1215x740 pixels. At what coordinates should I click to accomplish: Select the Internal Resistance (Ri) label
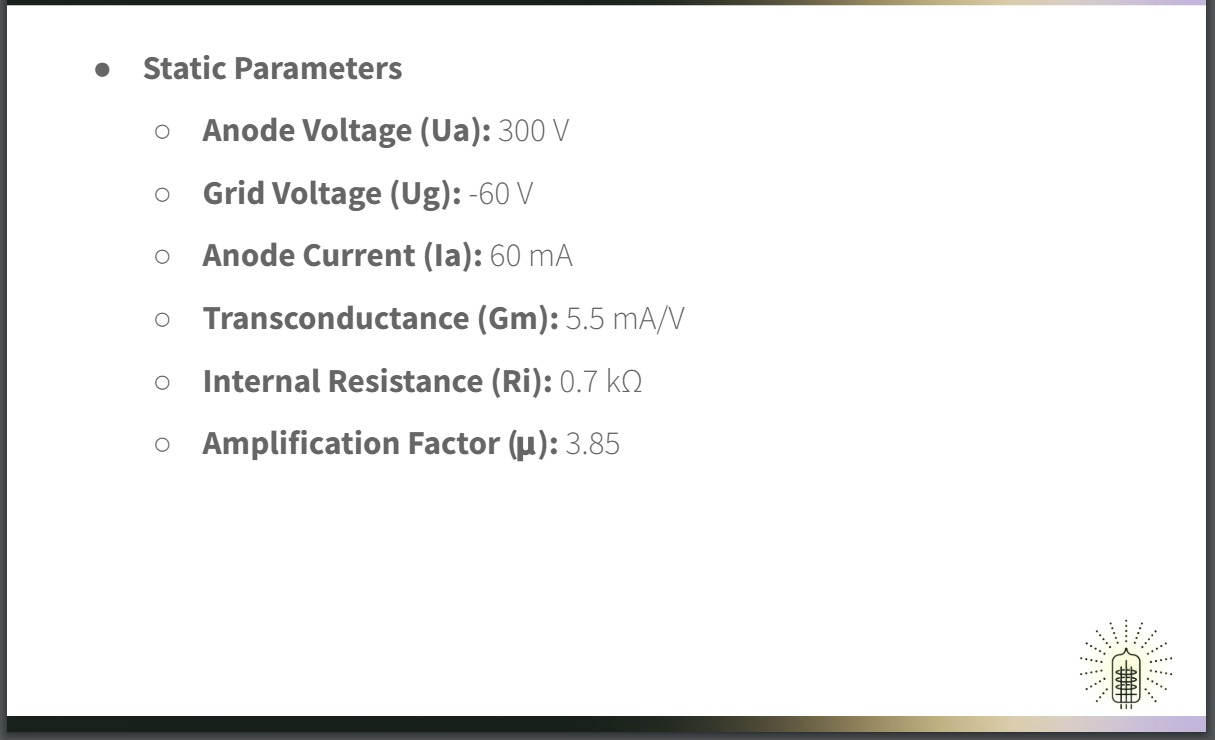pyautogui.click(x=376, y=381)
